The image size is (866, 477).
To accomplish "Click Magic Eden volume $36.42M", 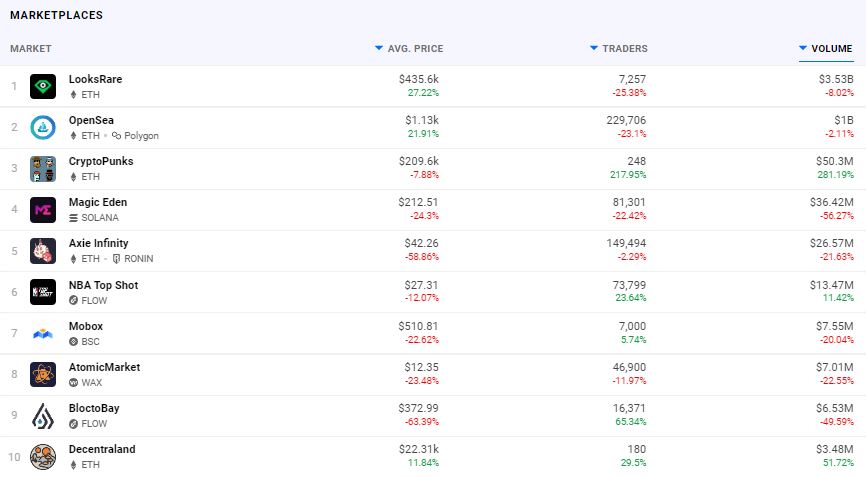I will point(832,202).
